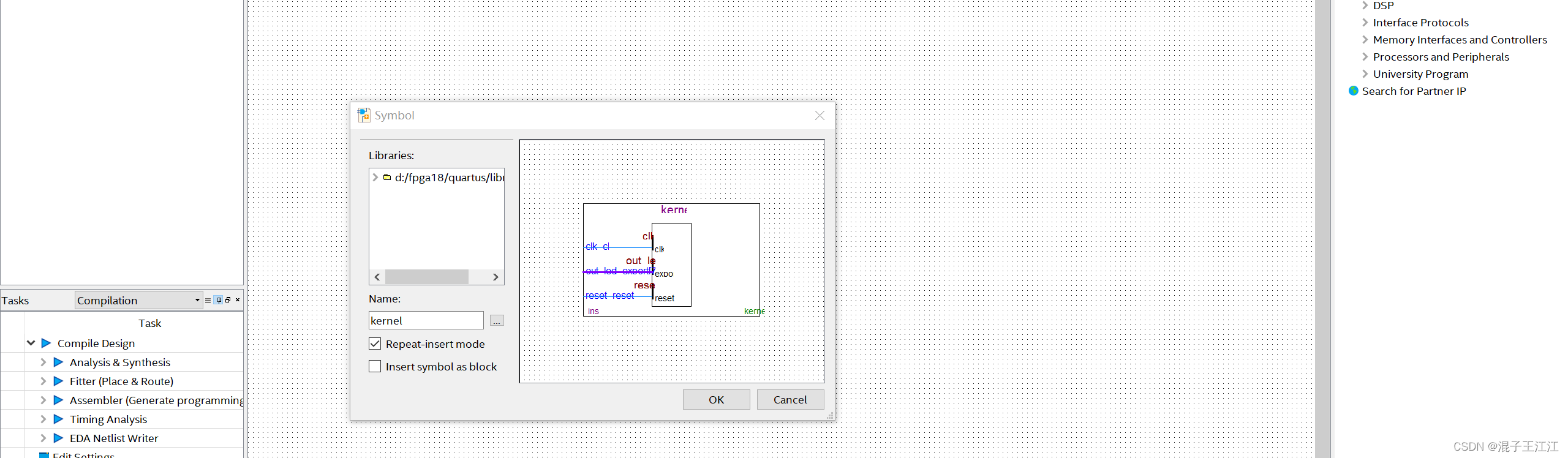Click the library folder icon
Viewport: 1568px width, 458px height.
tap(387, 177)
